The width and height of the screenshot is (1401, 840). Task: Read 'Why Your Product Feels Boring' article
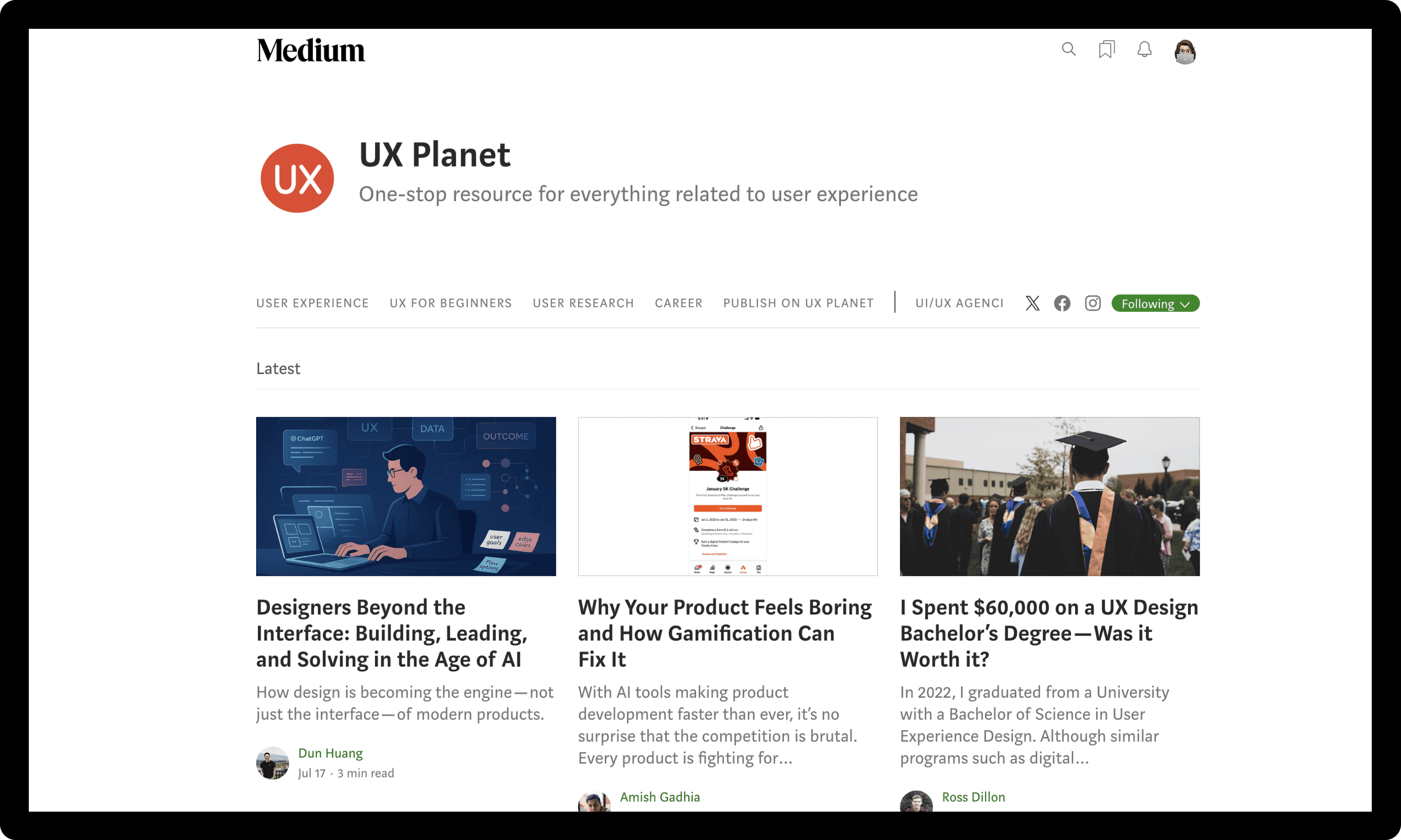724,633
